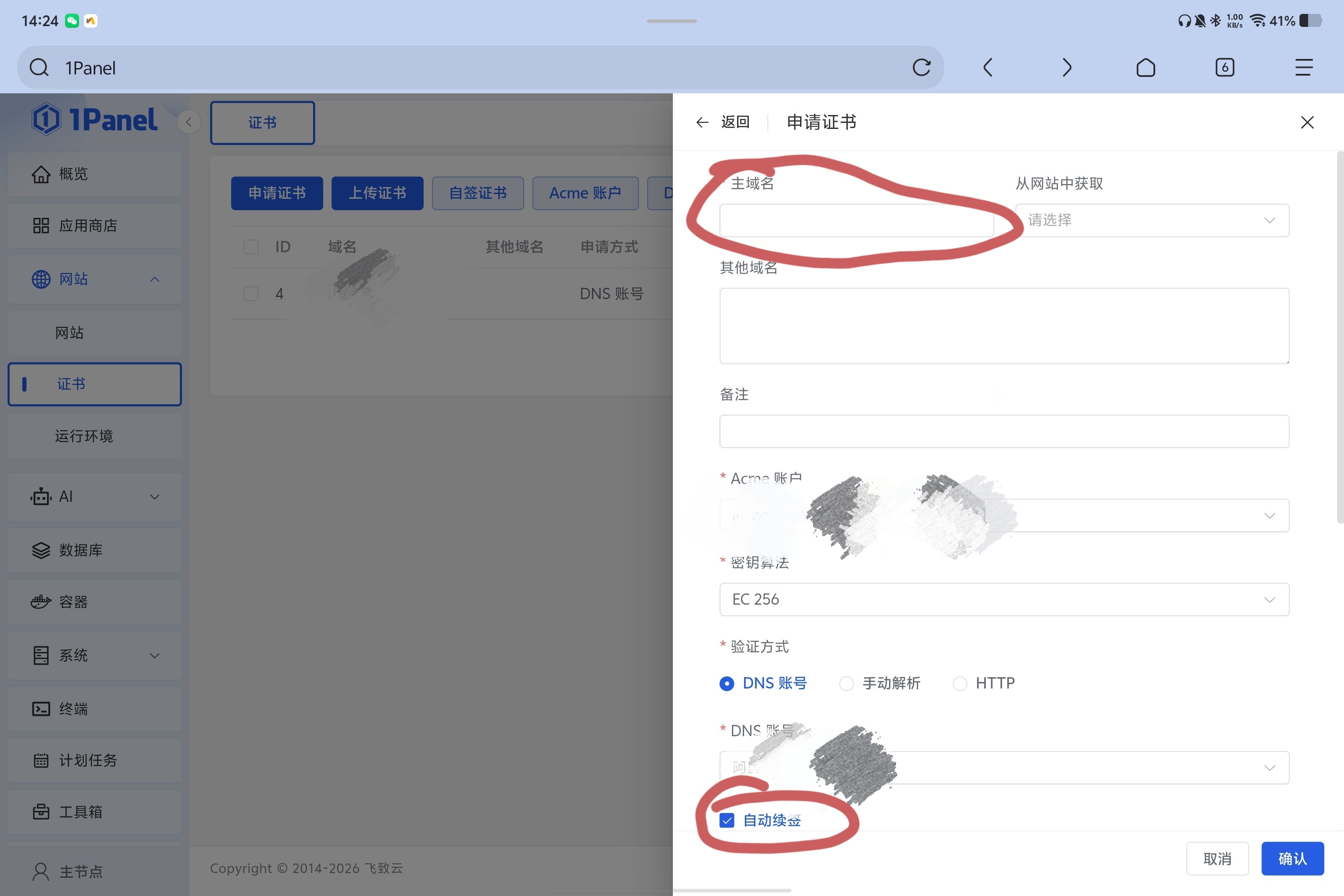Open the 运行环境 submenu item

point(94,436)
